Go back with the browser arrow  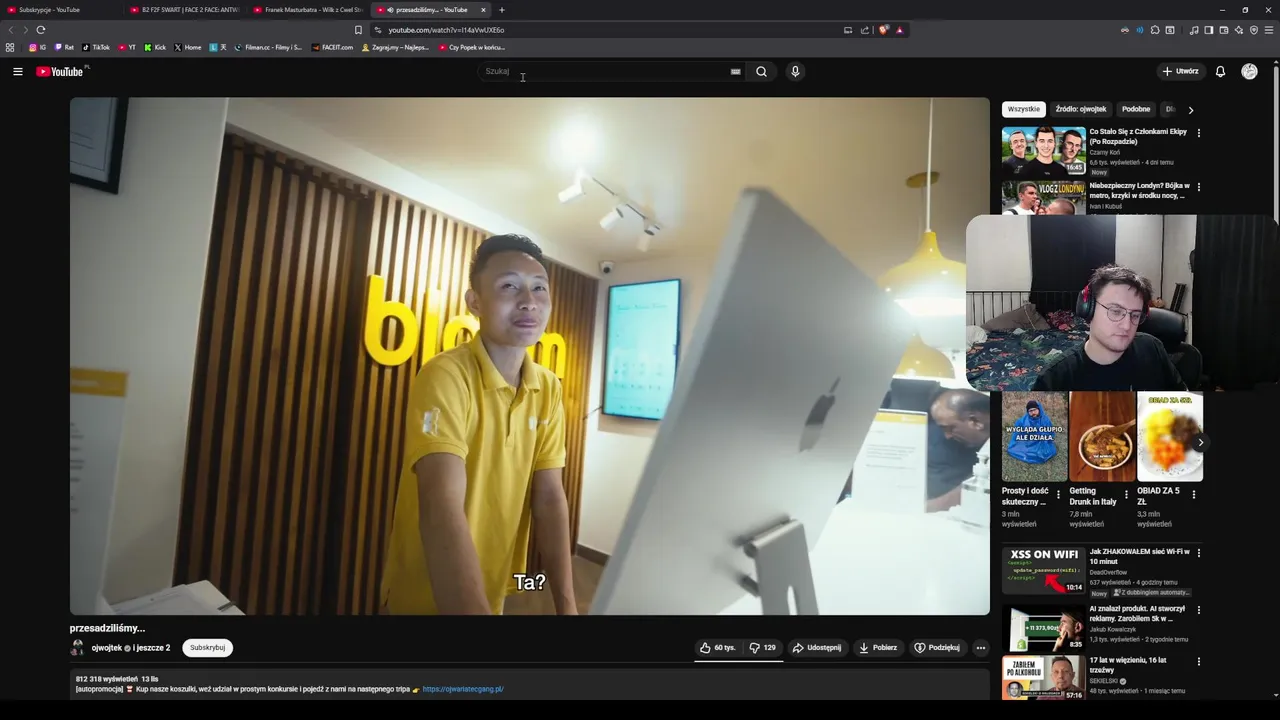(11, 30)
